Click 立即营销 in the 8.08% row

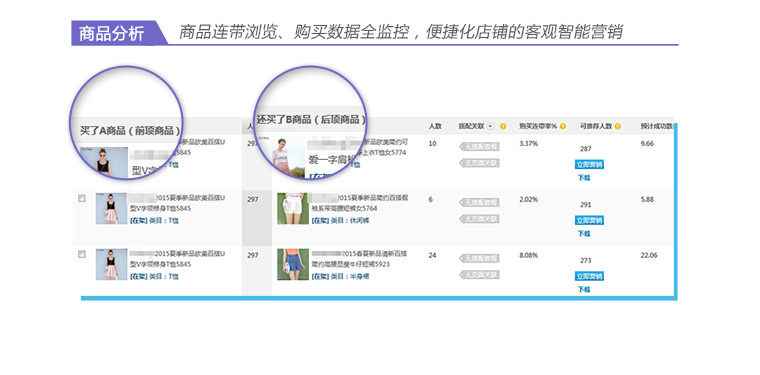[x=589, y=276]
